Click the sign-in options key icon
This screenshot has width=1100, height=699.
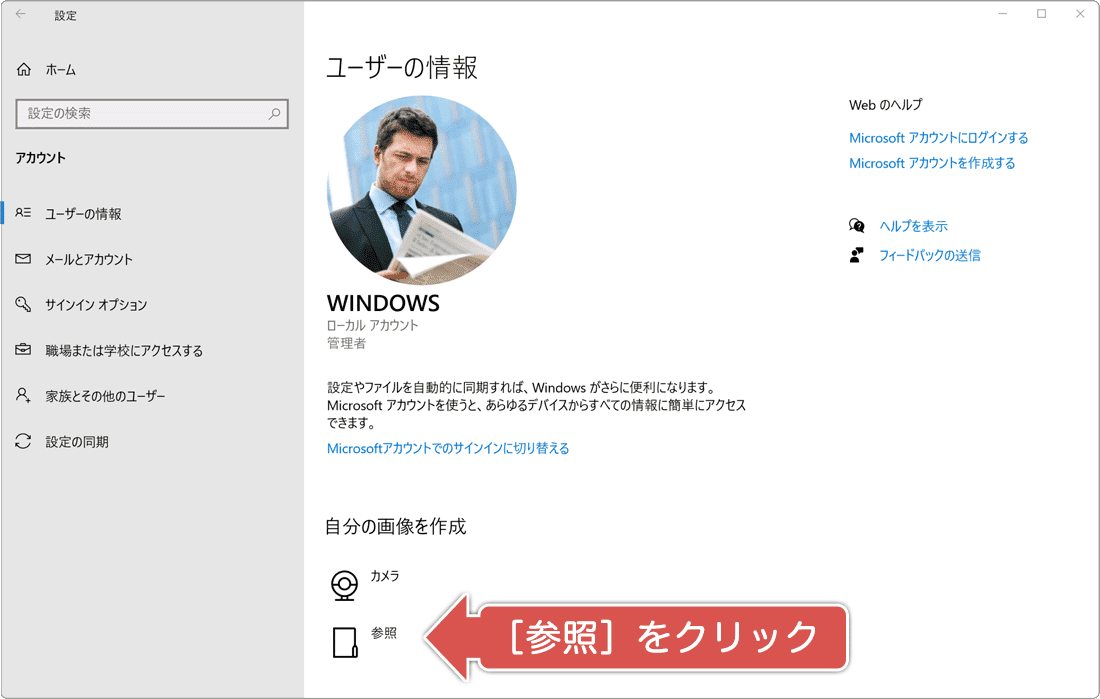click(x=24, y=305)
